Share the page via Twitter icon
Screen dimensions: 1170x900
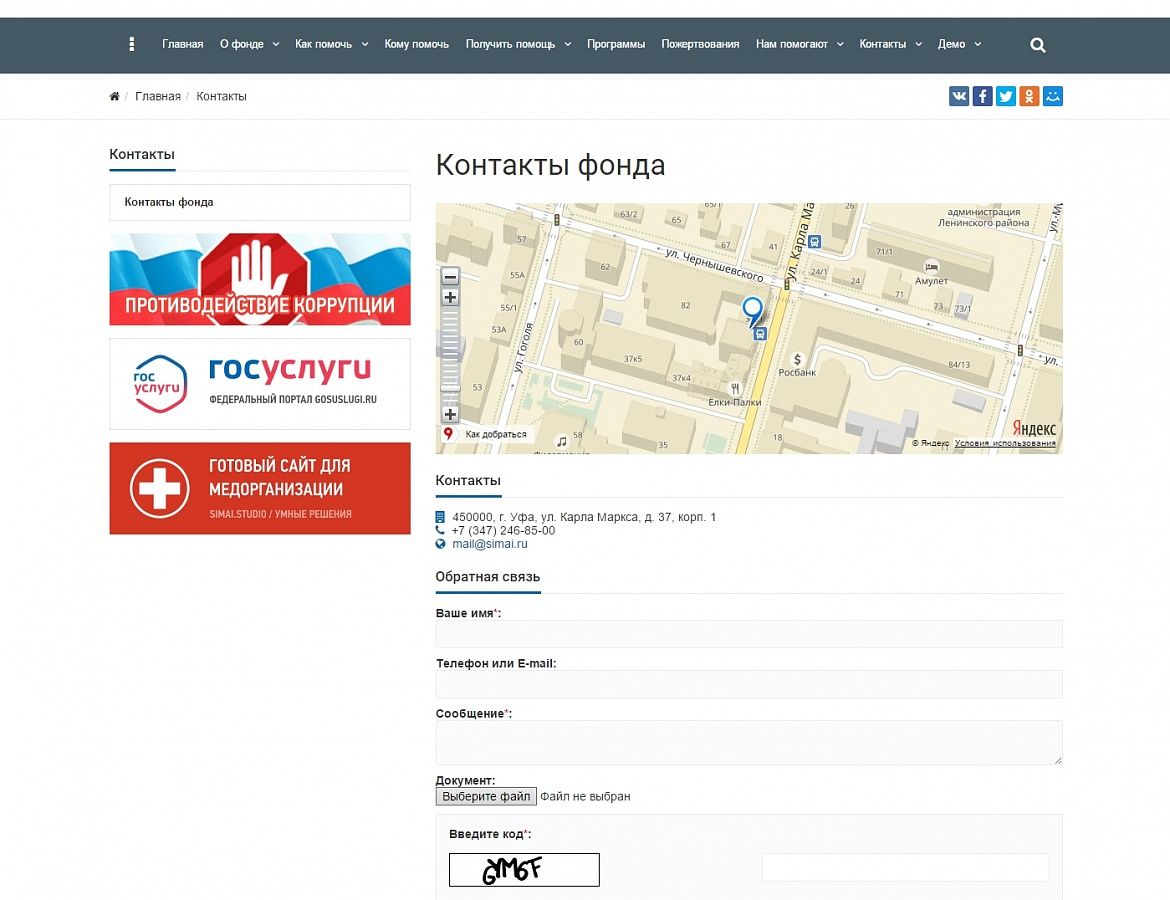tap(1006, 96)
